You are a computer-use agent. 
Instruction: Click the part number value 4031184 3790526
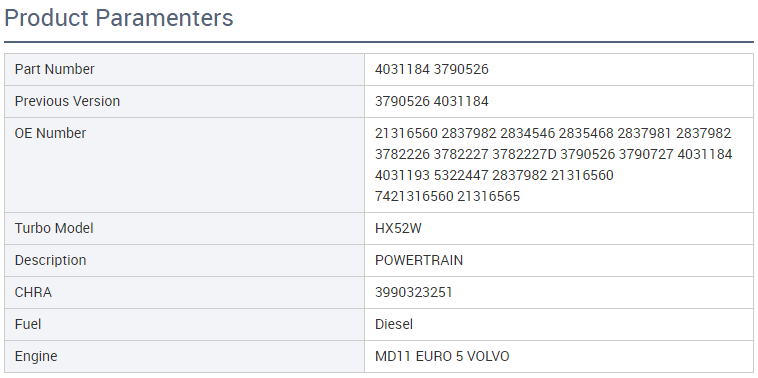(432, 70)
